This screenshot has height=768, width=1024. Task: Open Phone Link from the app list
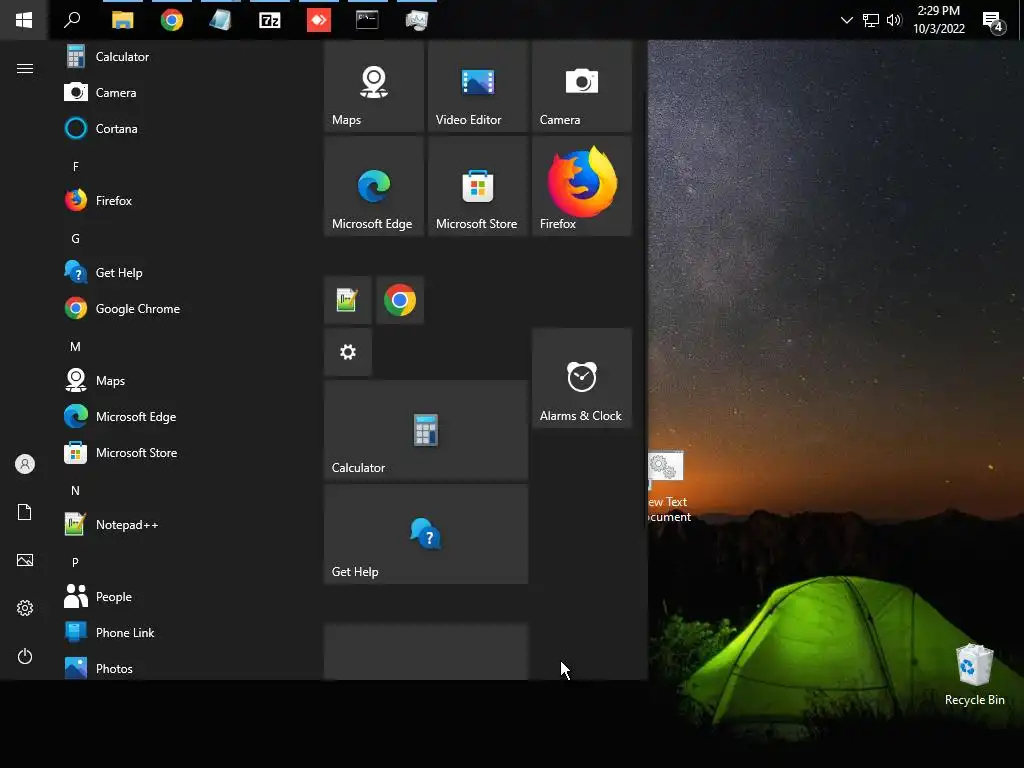click(186, 632)
